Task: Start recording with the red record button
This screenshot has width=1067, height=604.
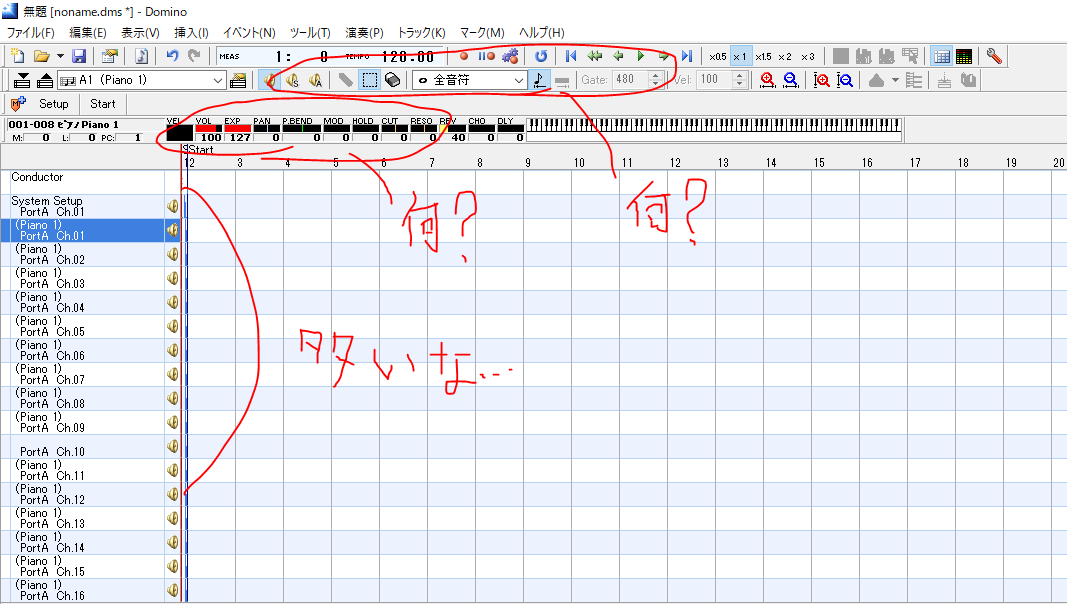Action: click(464, 56)
